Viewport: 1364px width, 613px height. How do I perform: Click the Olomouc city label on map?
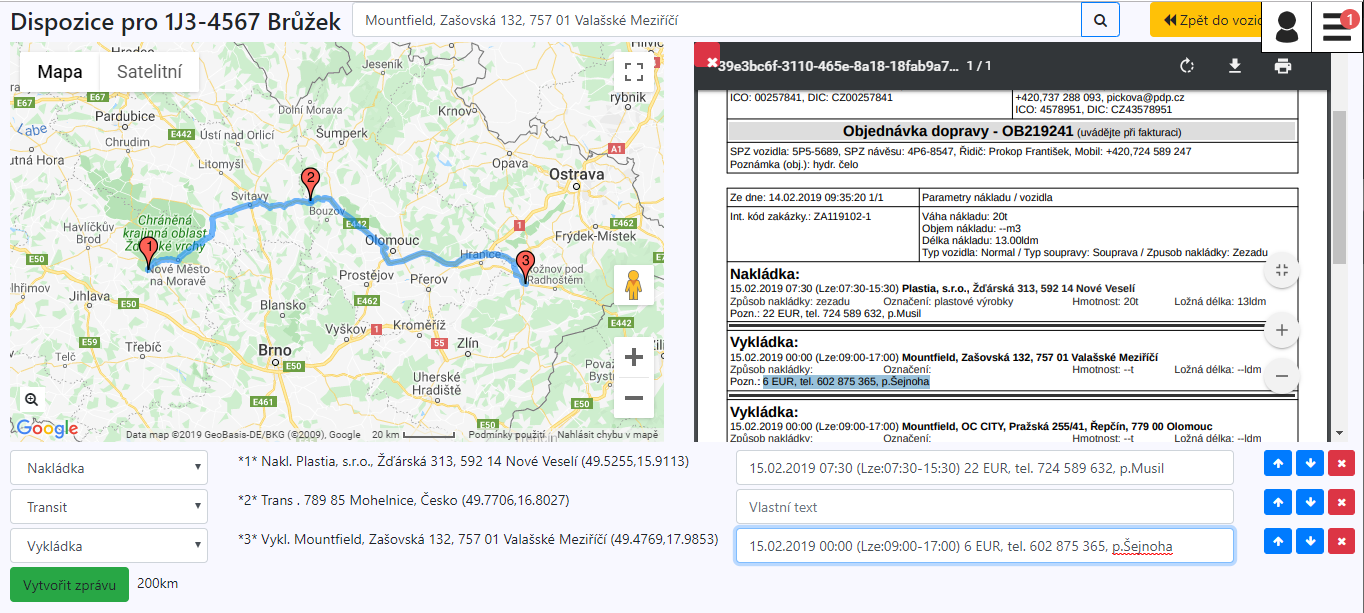click(392, 241)
